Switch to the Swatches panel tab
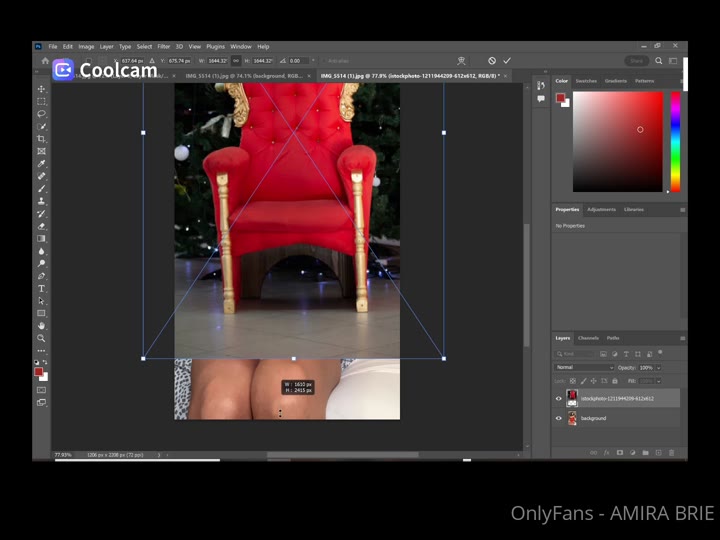720x540 pixels. coord(588,81)
